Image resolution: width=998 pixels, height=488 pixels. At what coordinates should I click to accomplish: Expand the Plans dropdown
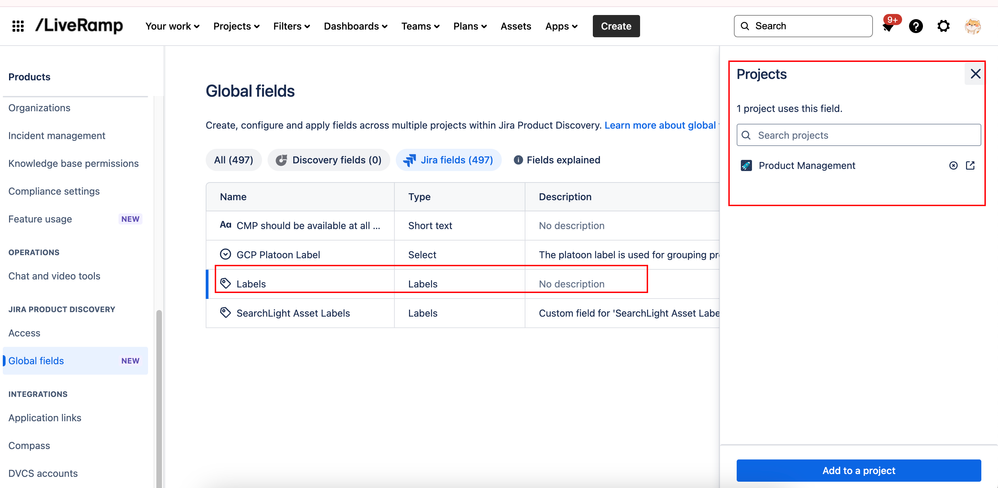[x=470, y=26]
